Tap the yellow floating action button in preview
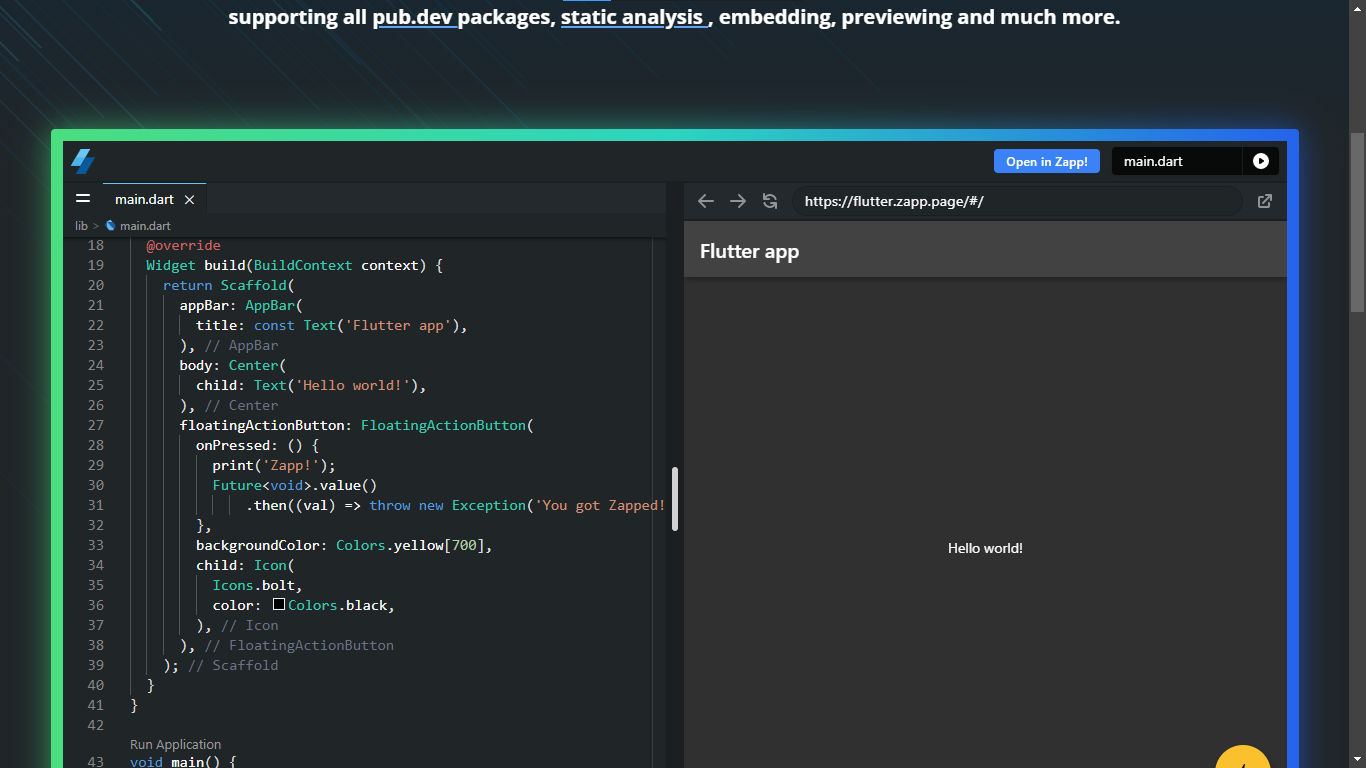The image size is (1366, 768). 1243,757
